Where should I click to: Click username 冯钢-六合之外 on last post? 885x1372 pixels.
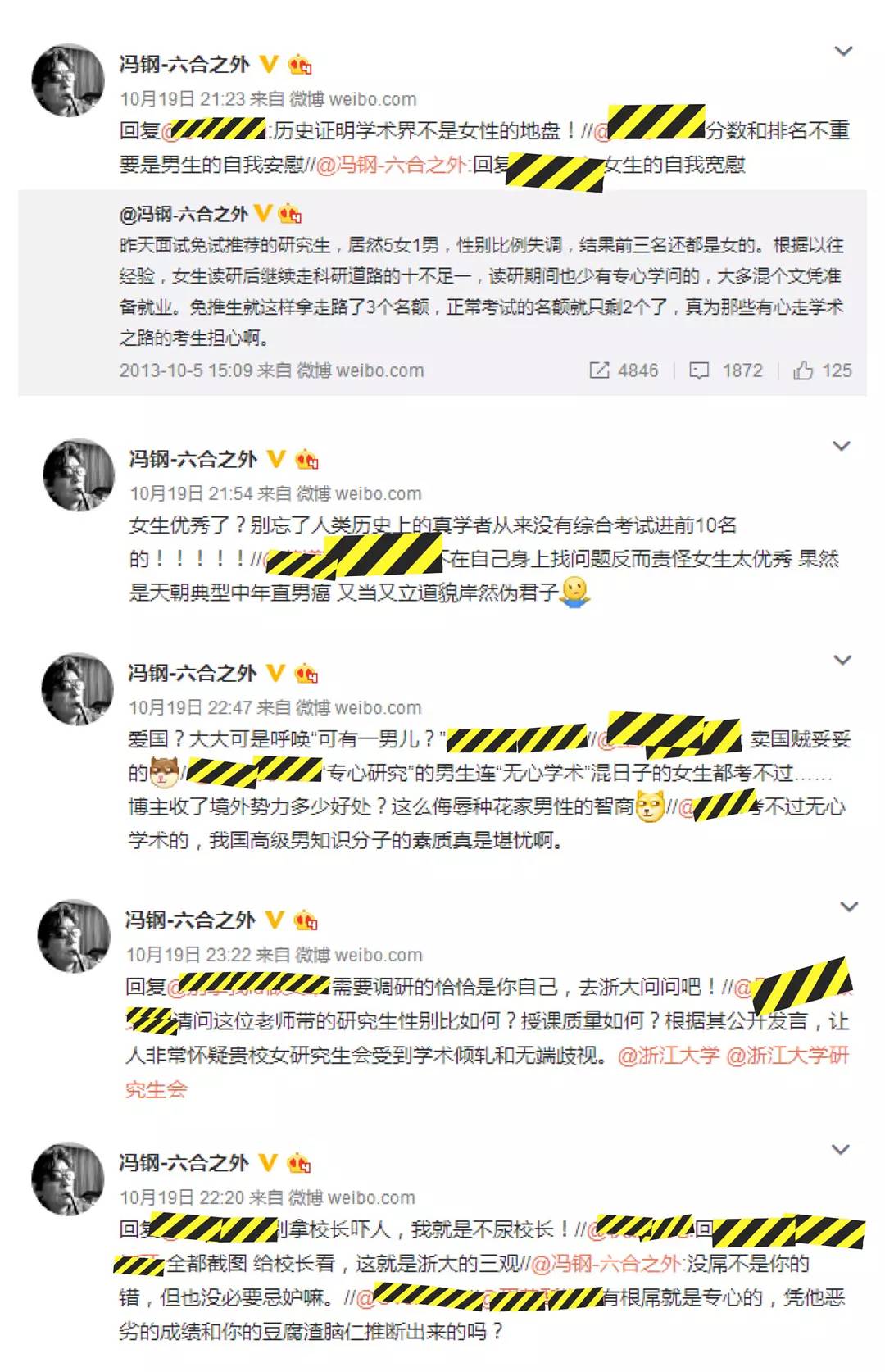[184, 1162]
